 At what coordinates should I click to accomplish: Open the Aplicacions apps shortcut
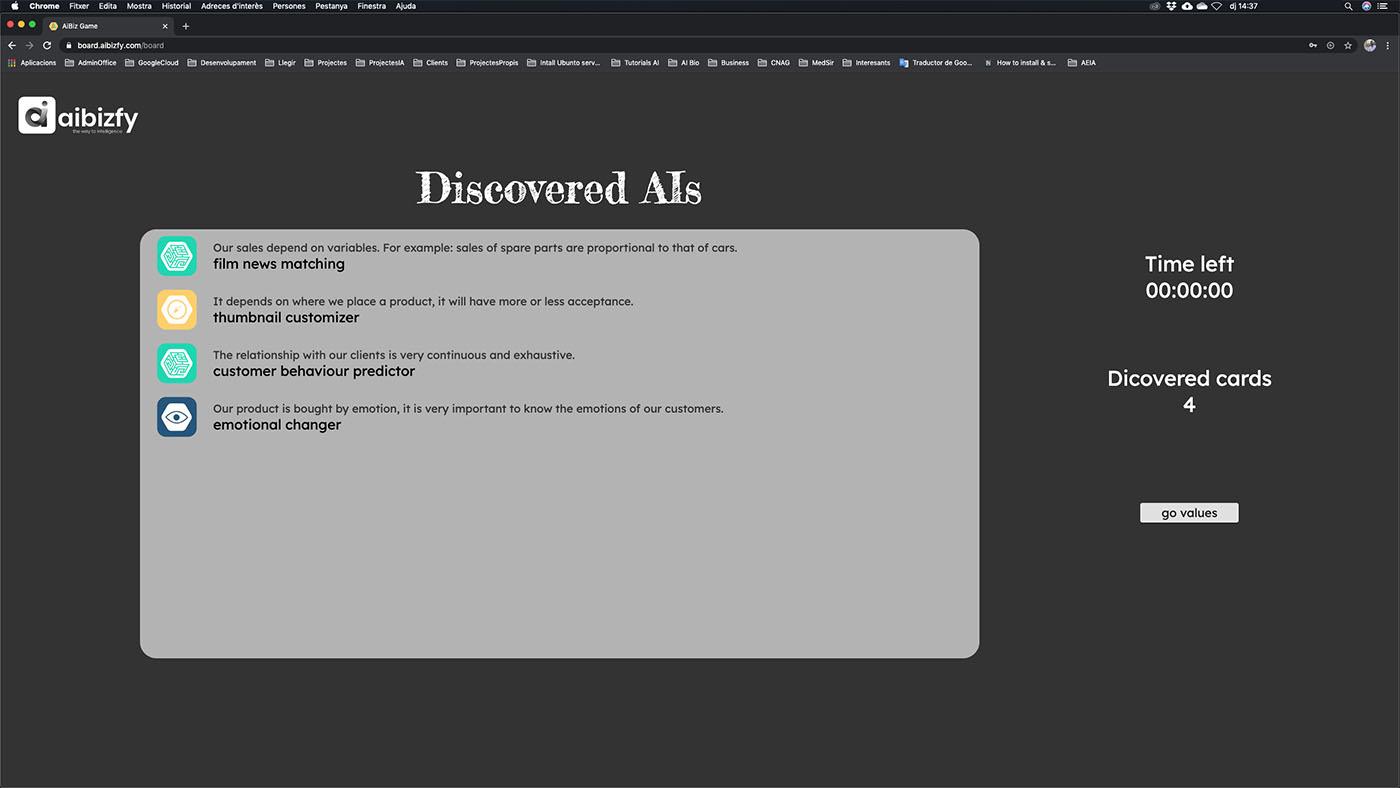[x=32, y=63]
